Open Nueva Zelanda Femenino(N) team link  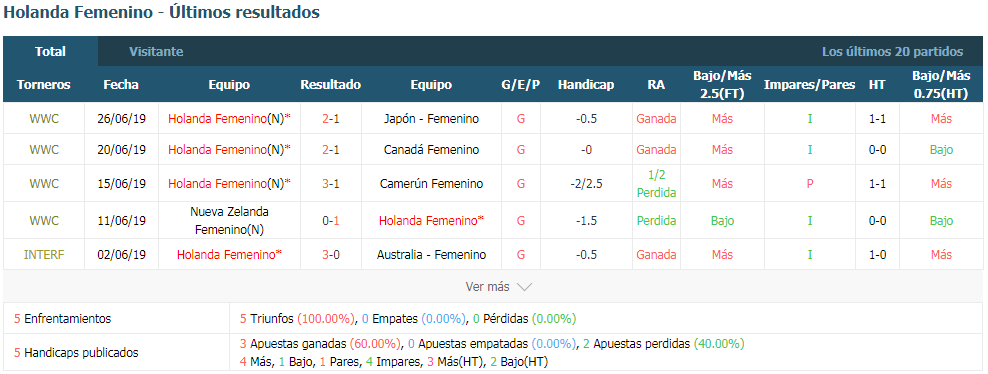[x=229, y=221]
